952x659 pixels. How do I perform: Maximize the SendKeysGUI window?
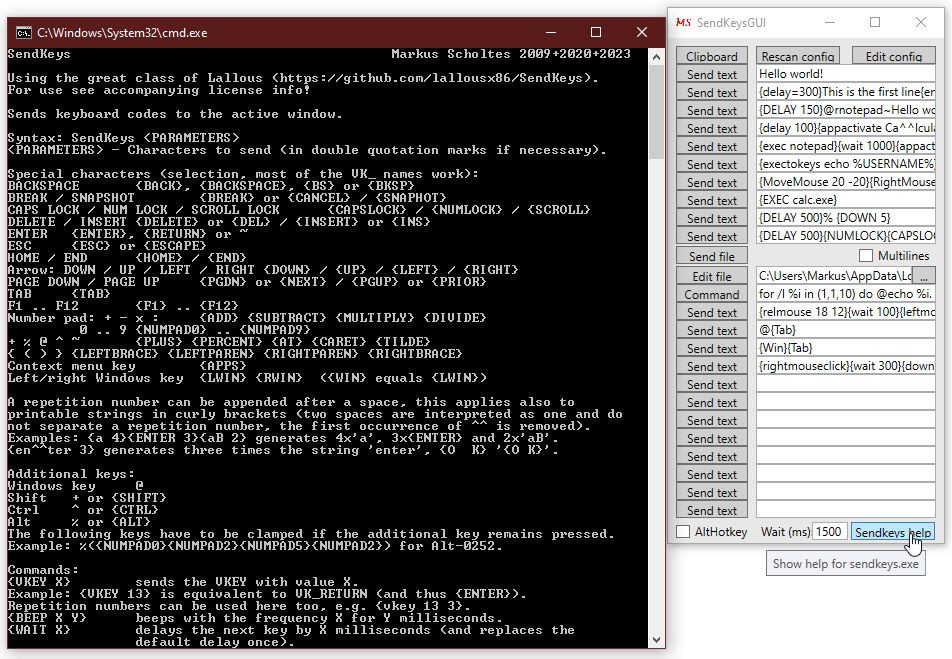point(875,22)
